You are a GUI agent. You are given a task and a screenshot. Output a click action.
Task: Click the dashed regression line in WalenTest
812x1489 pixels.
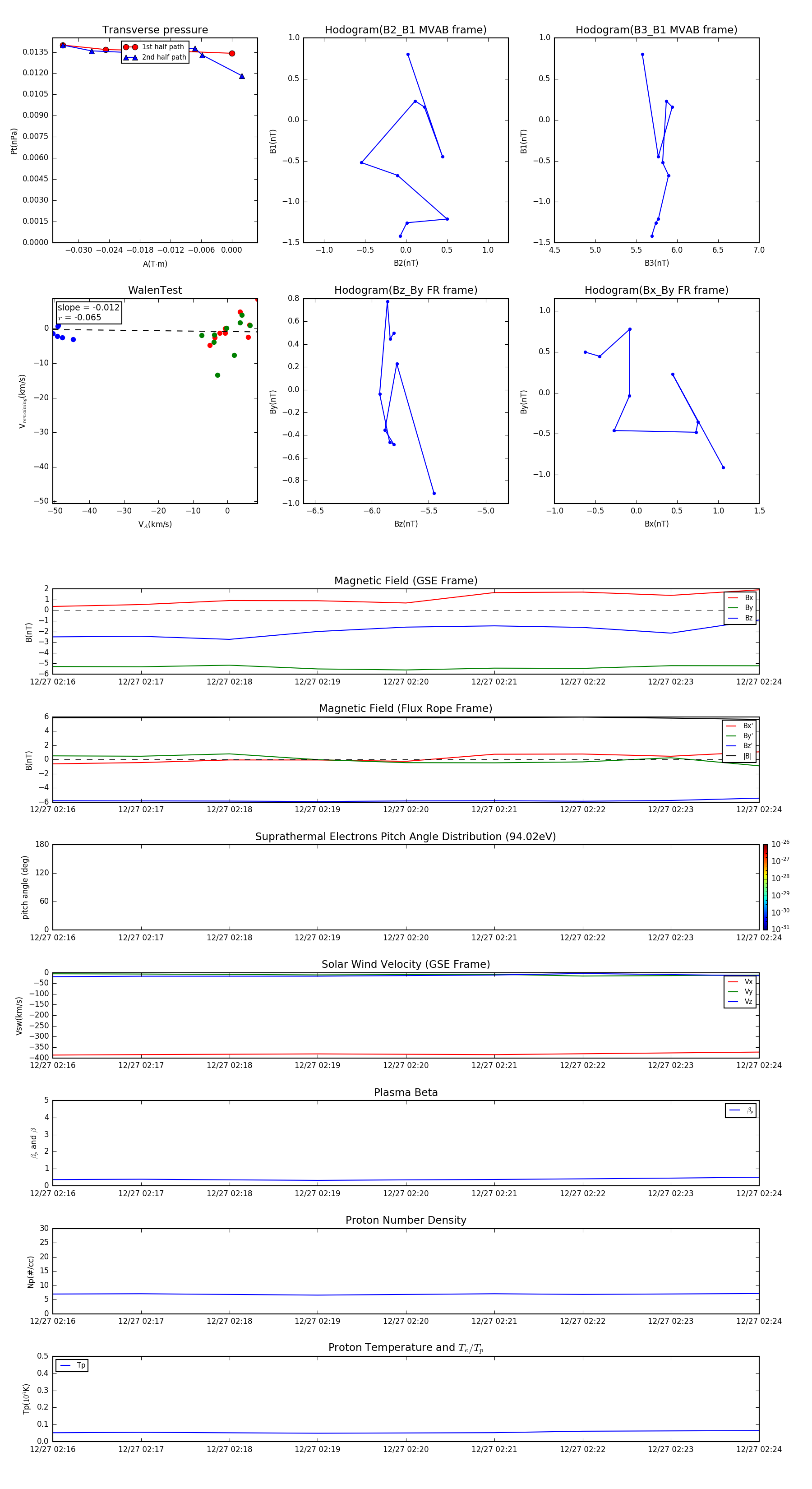point(155,331)
